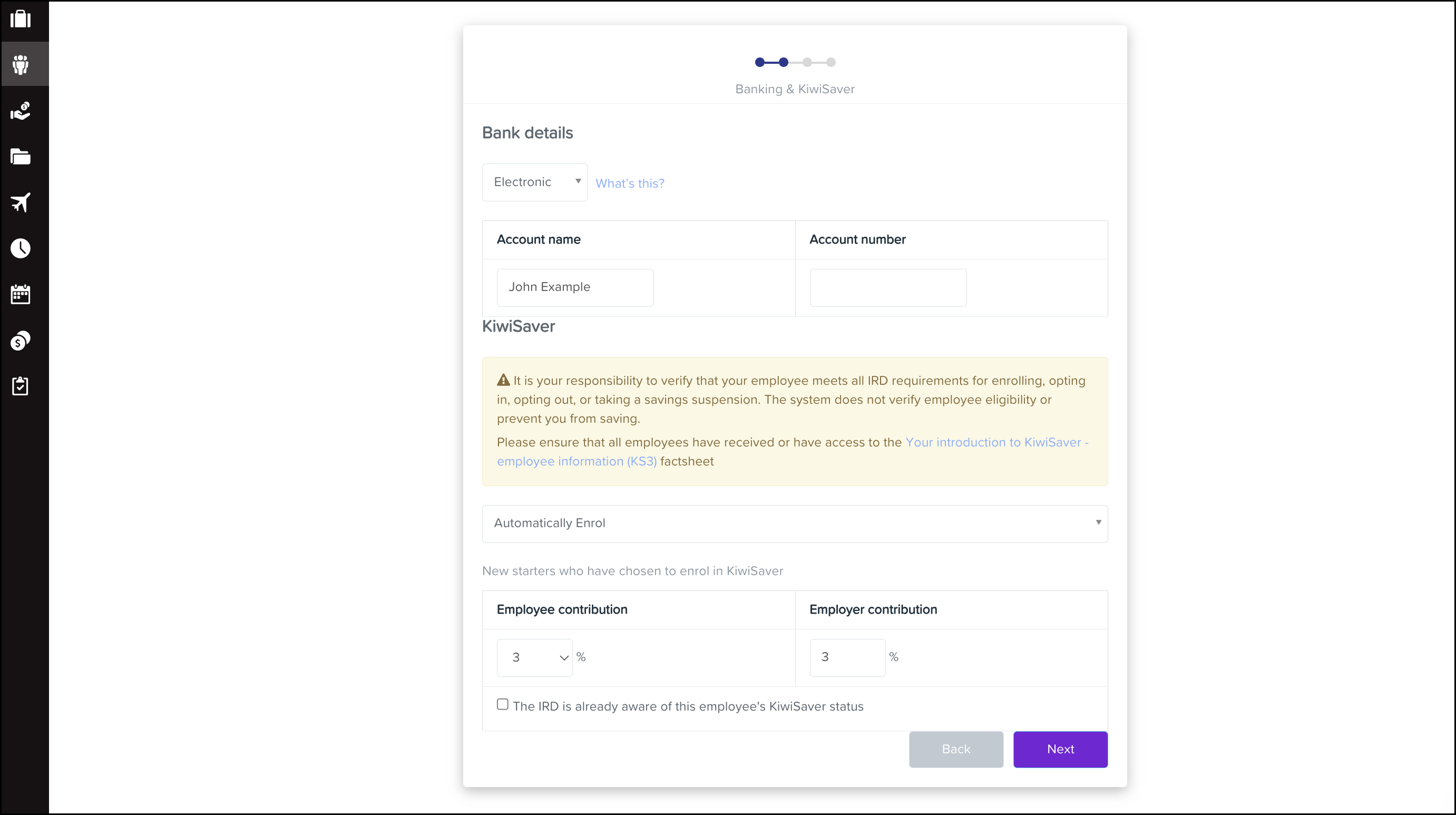Tick the IRD already aware checkbox
Screen dimensions: 1456x815
pyautogui.click(x=503, y=704)
